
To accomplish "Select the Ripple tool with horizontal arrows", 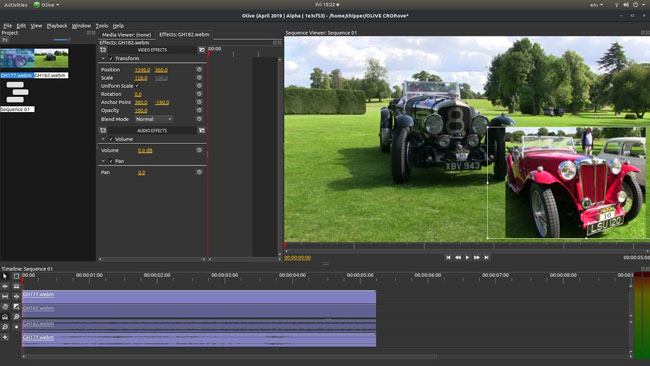I will (x=5, y=286).
